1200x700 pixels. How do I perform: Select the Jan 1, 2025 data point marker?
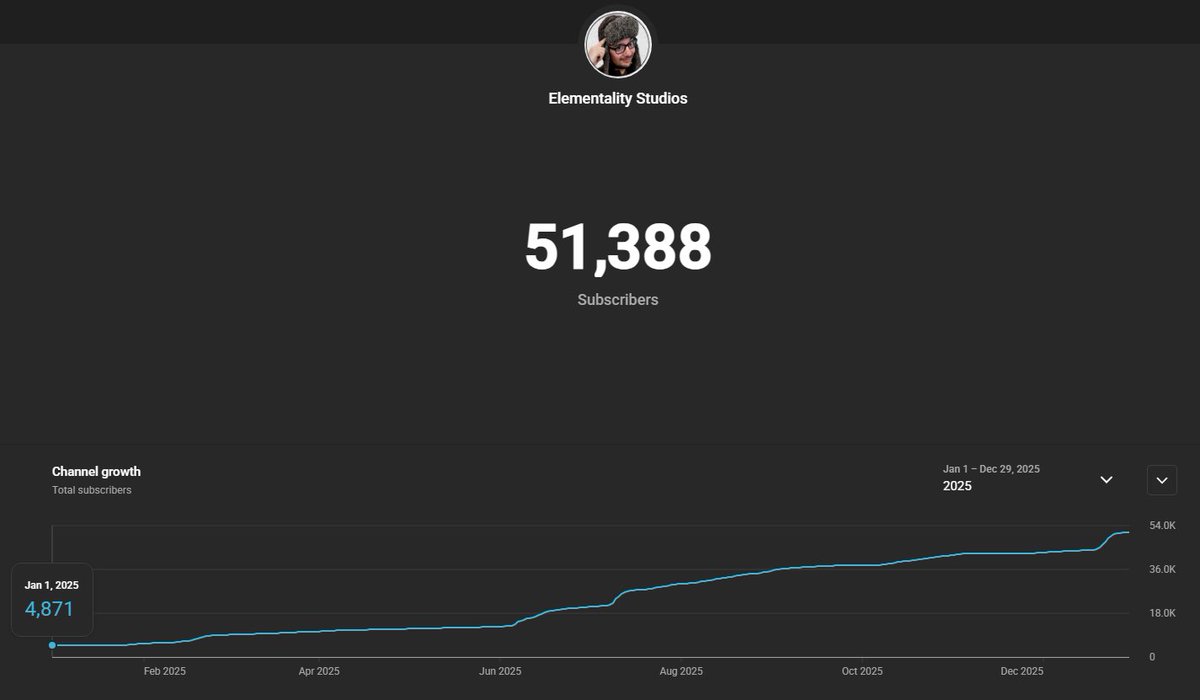click(x=52, y=645)
